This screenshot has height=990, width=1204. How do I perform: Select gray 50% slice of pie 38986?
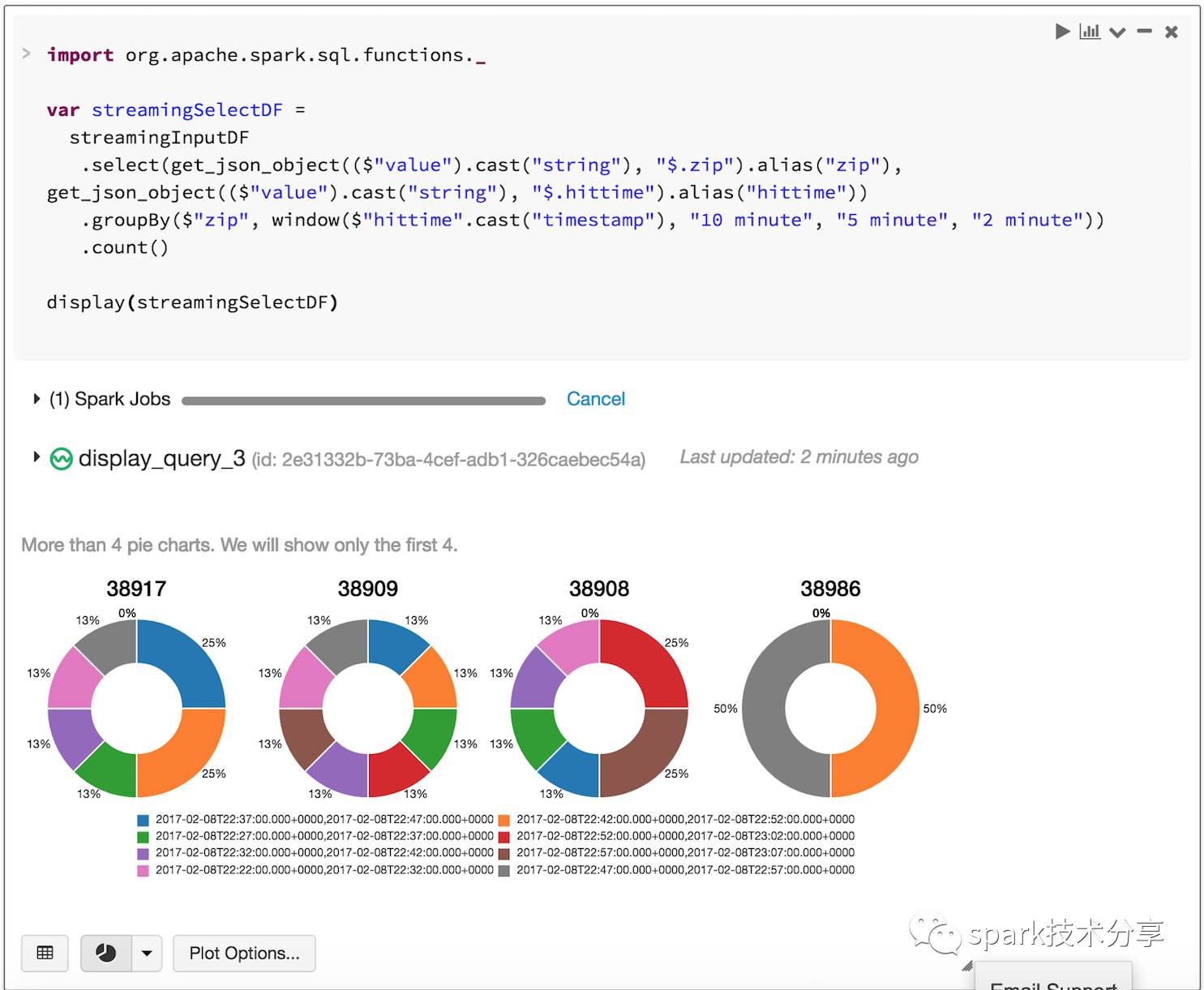(764, 709)
